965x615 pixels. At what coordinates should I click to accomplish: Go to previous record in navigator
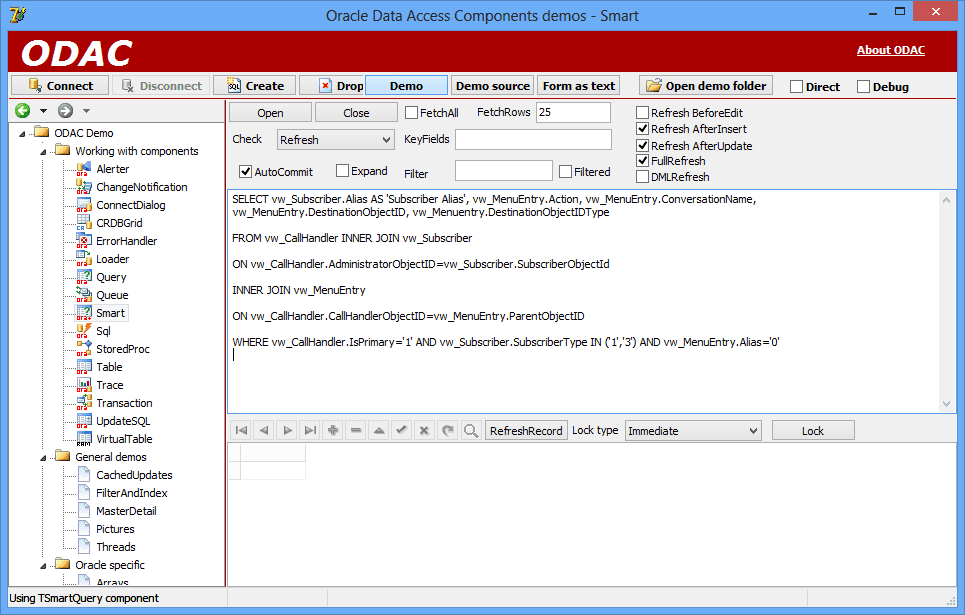[264, 430]
